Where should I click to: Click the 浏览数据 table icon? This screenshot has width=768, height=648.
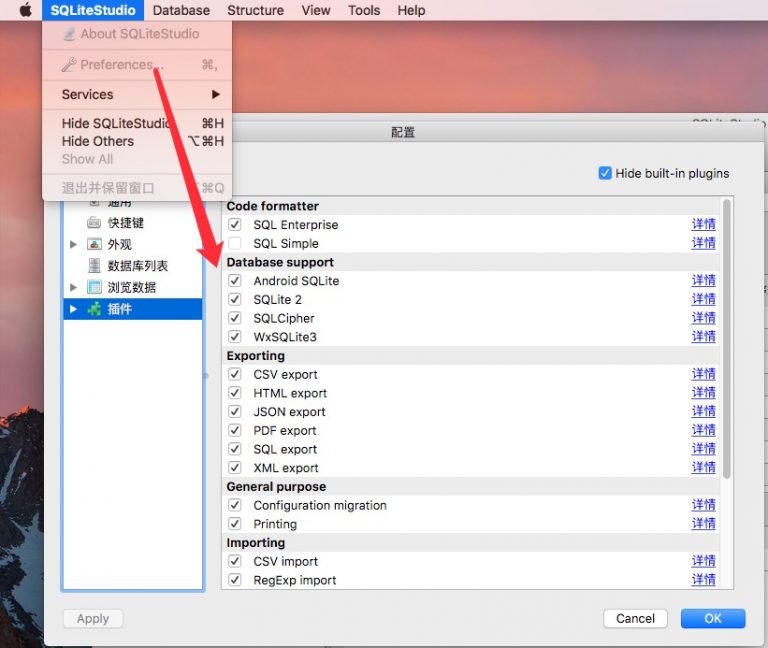(94, 287)
